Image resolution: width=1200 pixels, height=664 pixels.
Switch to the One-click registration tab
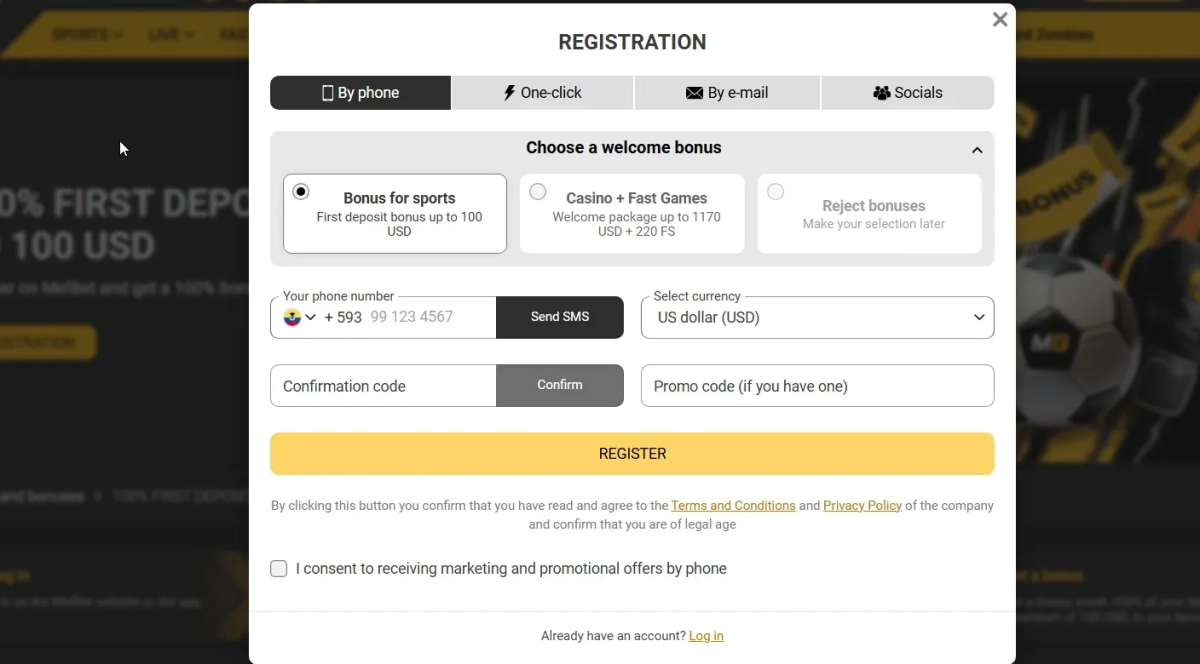(x=542, y=93)
